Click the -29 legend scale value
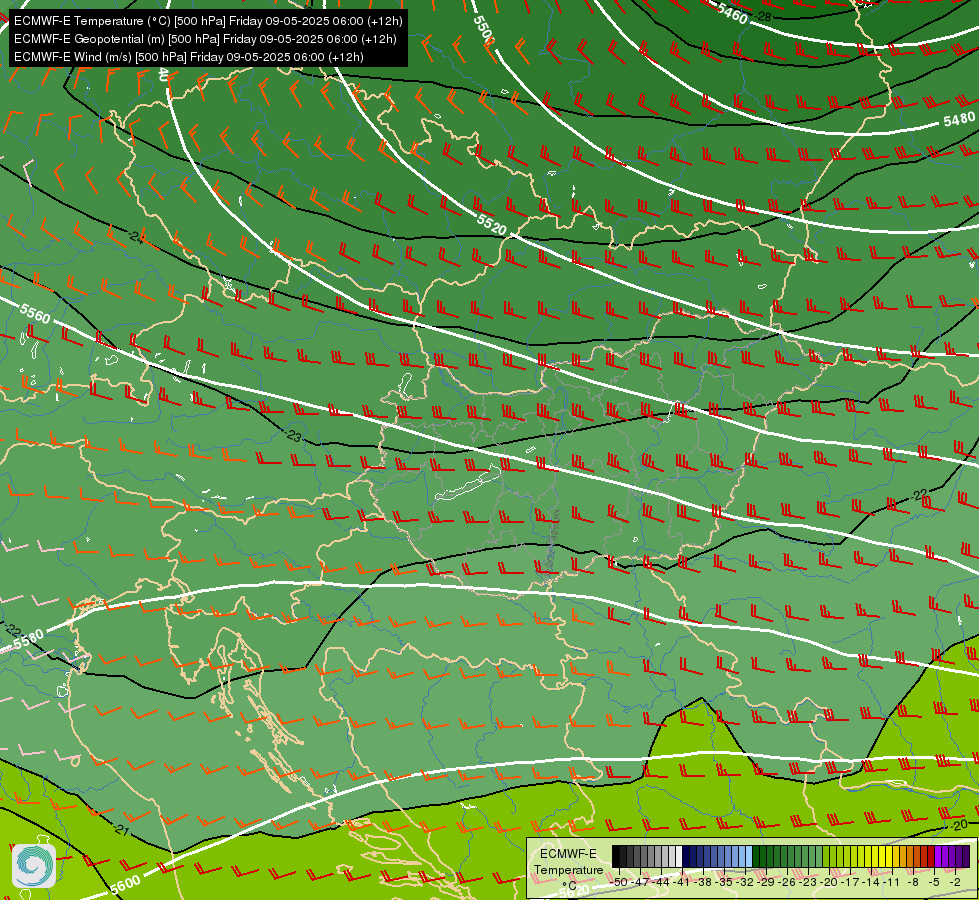This screenshot has width=979, height=900. (x=766, y=883)
